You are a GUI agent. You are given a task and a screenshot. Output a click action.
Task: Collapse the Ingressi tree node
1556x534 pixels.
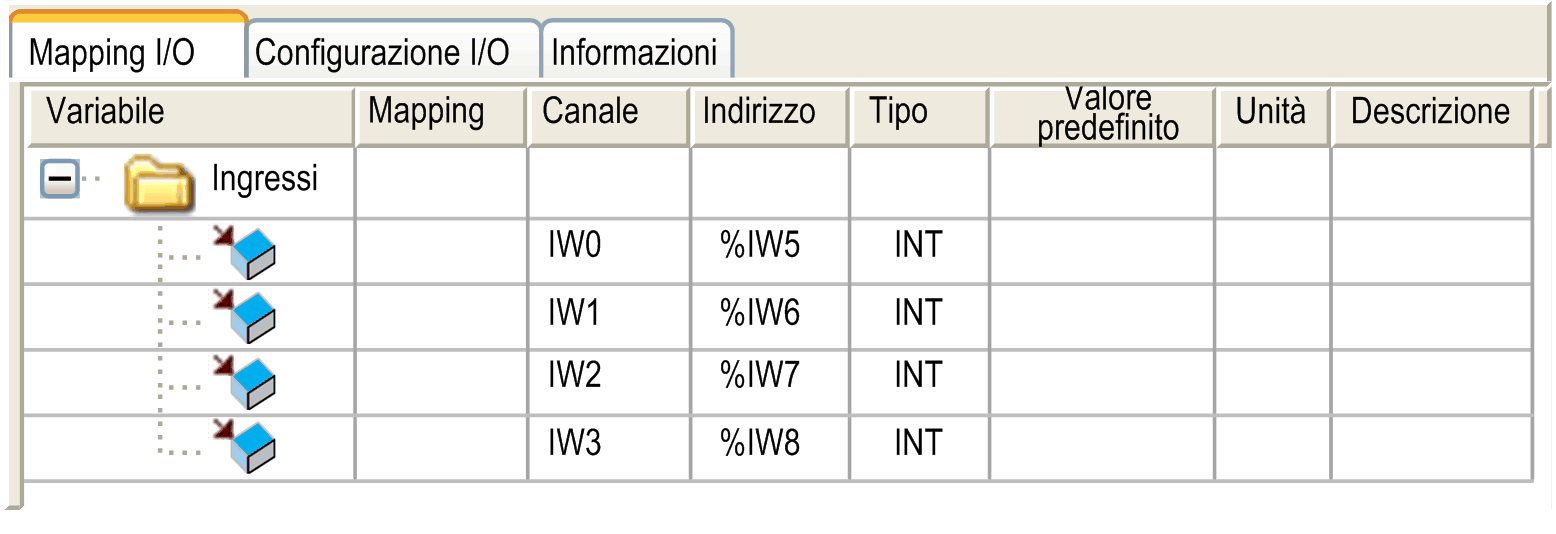point(59,181)
